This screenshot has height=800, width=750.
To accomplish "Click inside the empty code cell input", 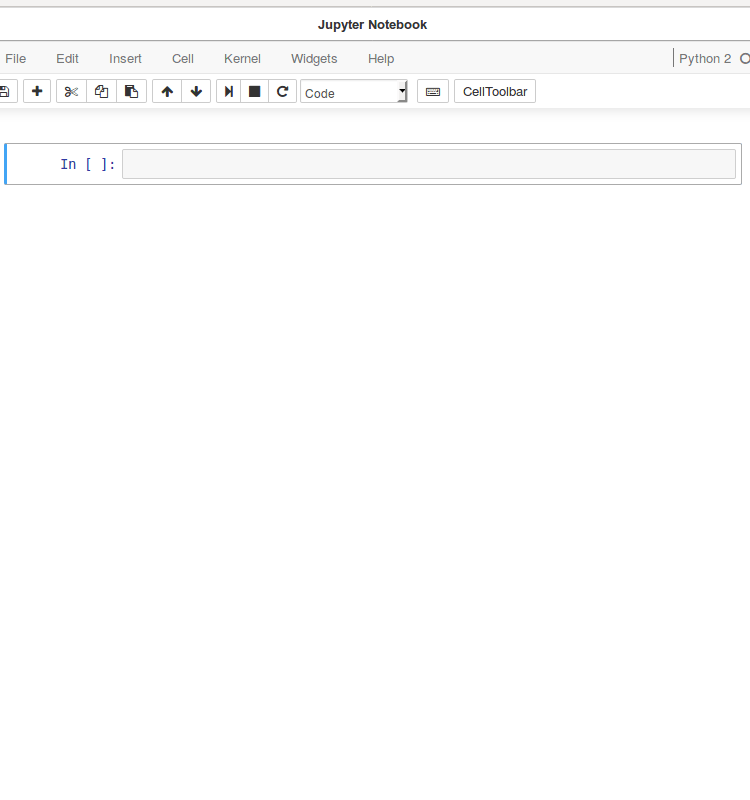I will [428, 164].
